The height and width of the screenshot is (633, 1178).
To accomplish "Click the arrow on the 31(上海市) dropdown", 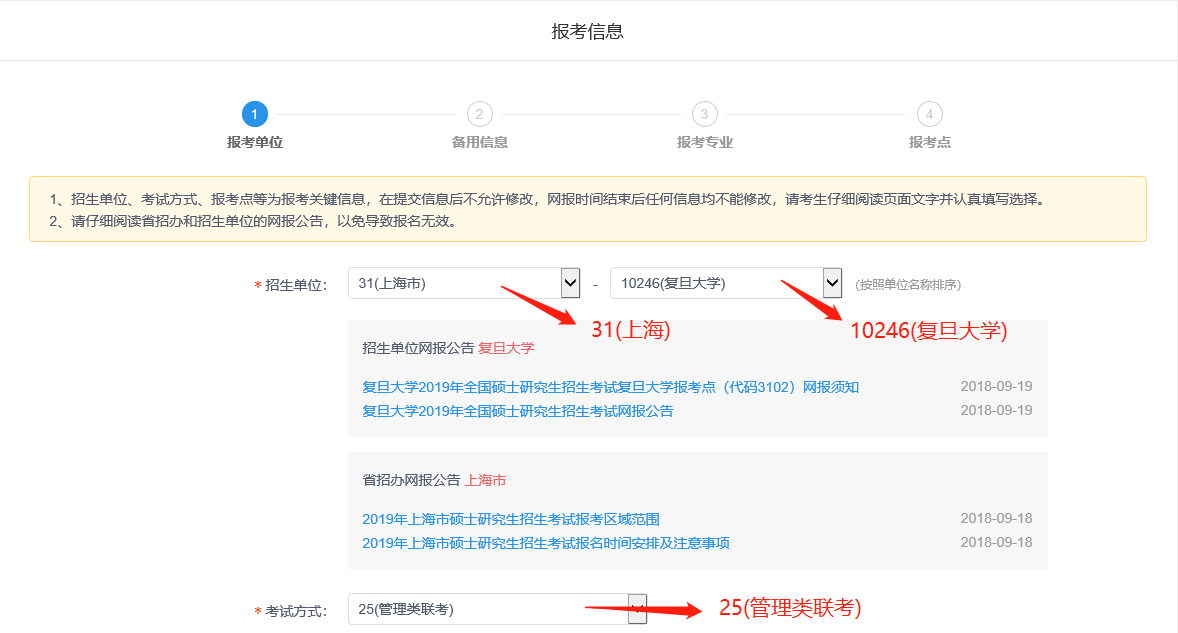I will (x=570, y=283).
